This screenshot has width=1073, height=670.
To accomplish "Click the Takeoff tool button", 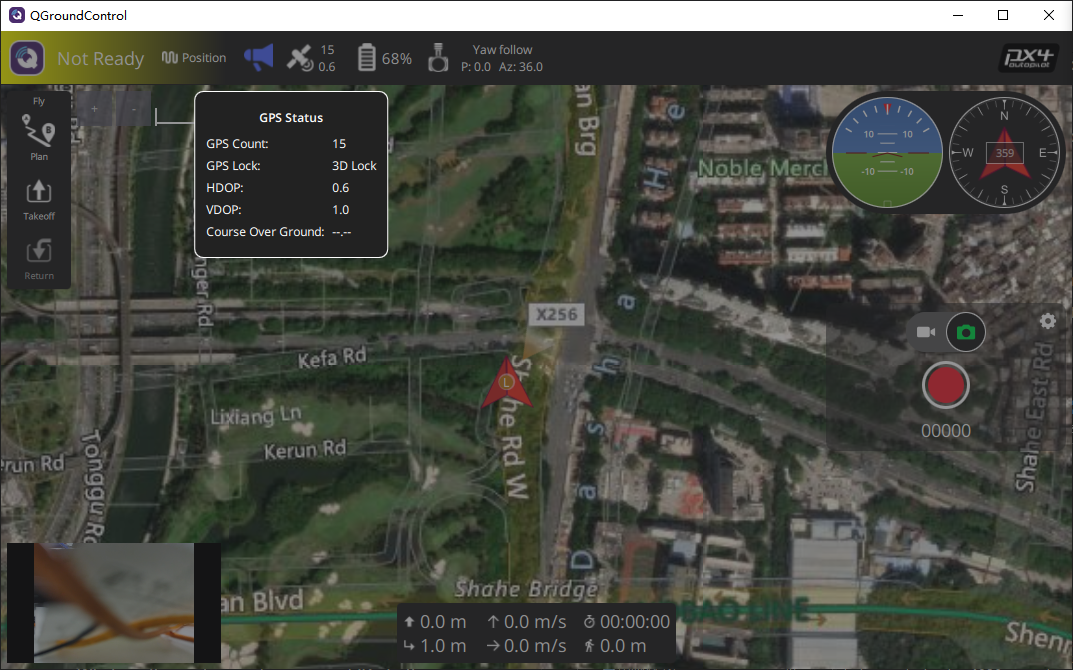I will [x=39, y=200].
